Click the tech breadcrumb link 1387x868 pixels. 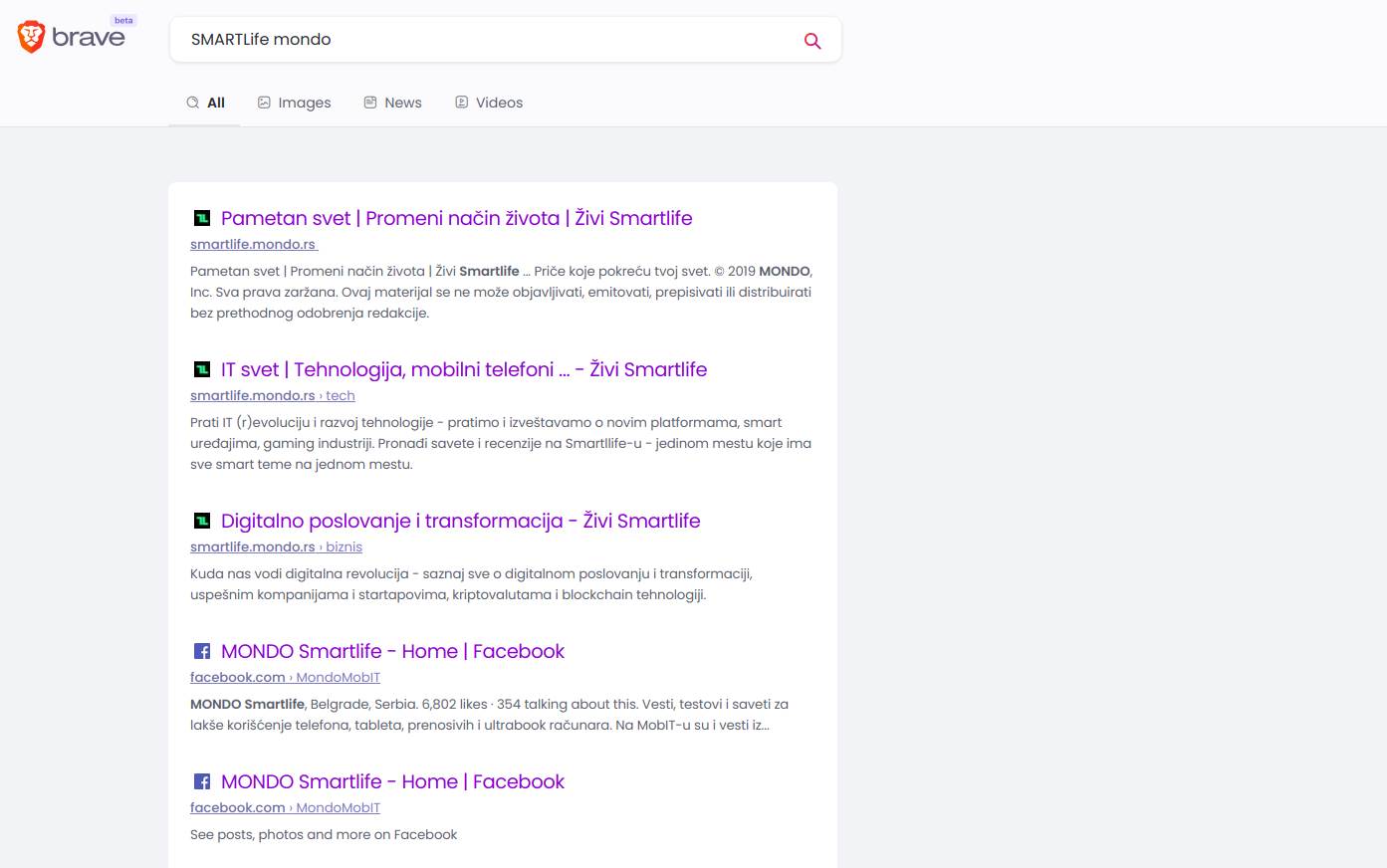pyautogui.click(x=340, y=395)
